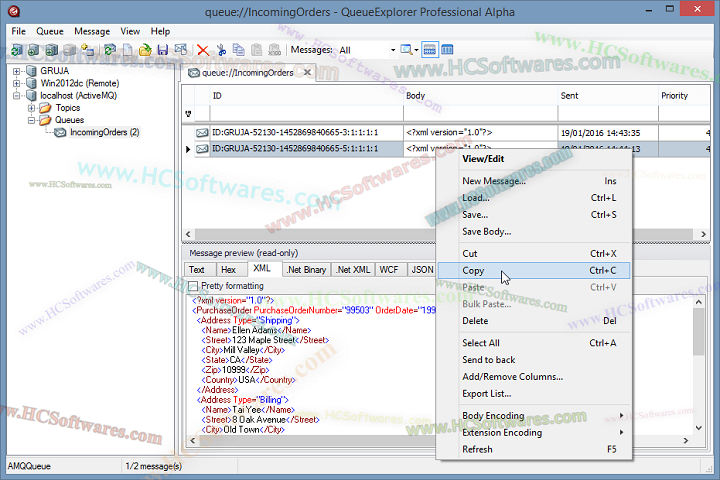The image size is (720, 480).
Task: Open the Messages filter combo box
Action: pos(367,50)
